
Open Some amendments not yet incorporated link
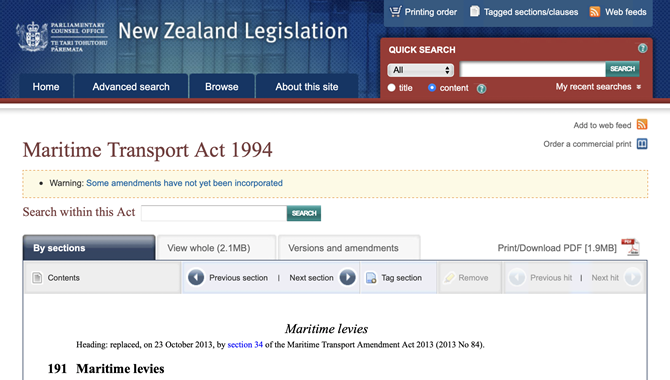(184, 183)
